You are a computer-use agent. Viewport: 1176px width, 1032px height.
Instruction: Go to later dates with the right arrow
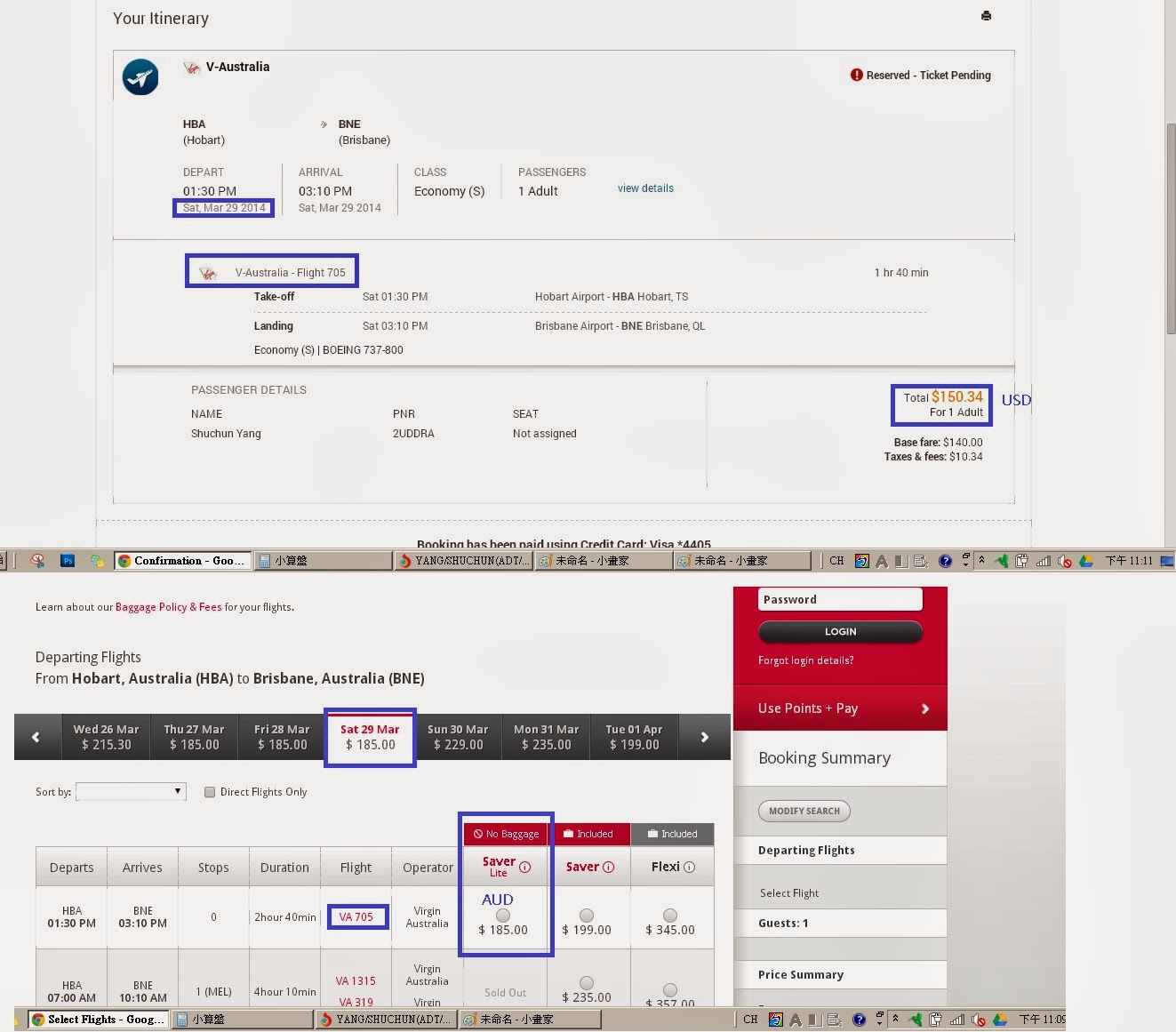(x=704, y=736)
